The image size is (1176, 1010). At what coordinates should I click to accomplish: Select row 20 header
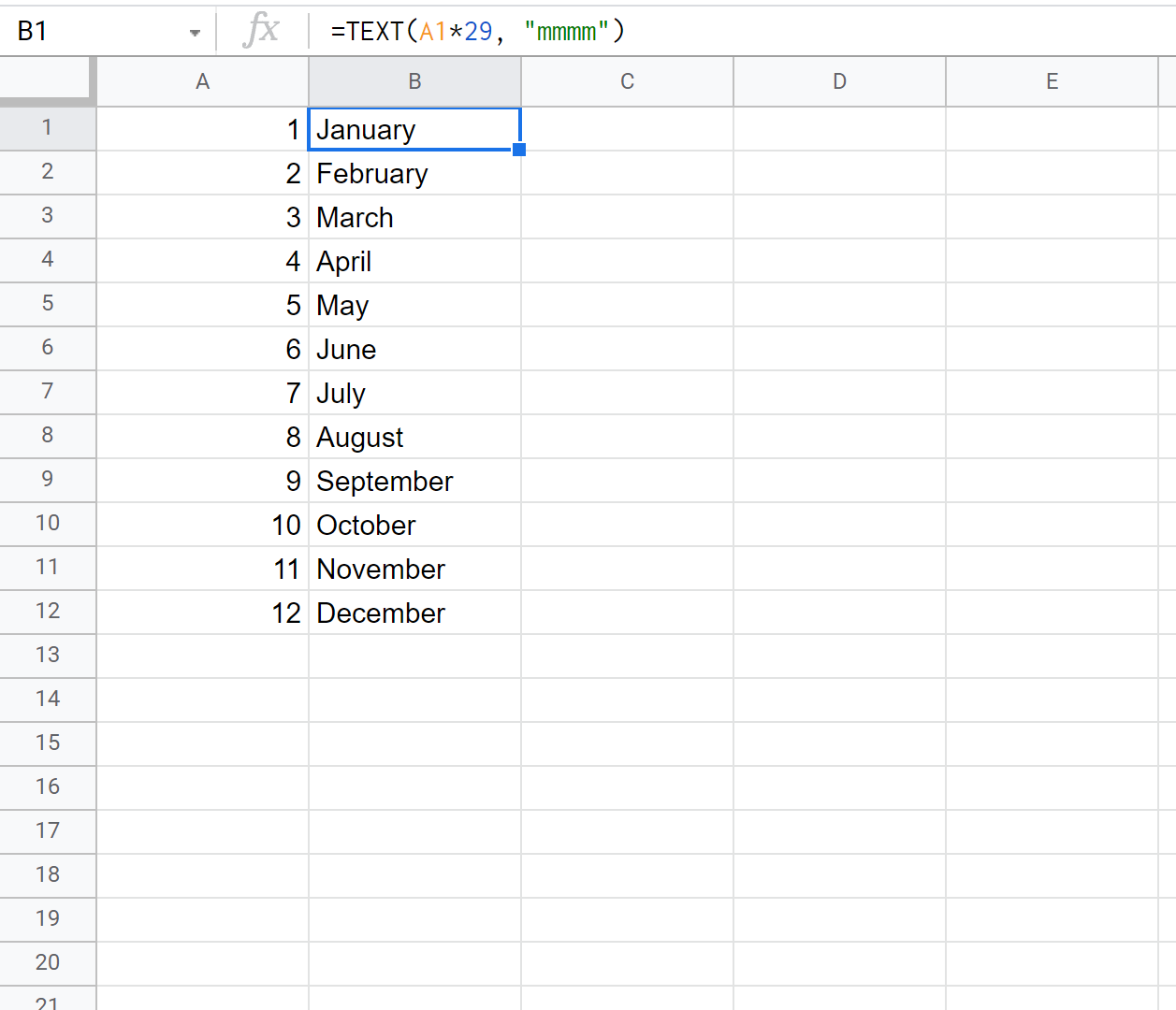tap(47, 963)
